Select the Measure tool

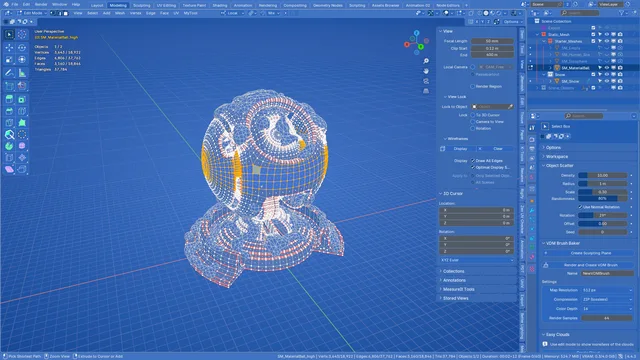tap(22, 73)
